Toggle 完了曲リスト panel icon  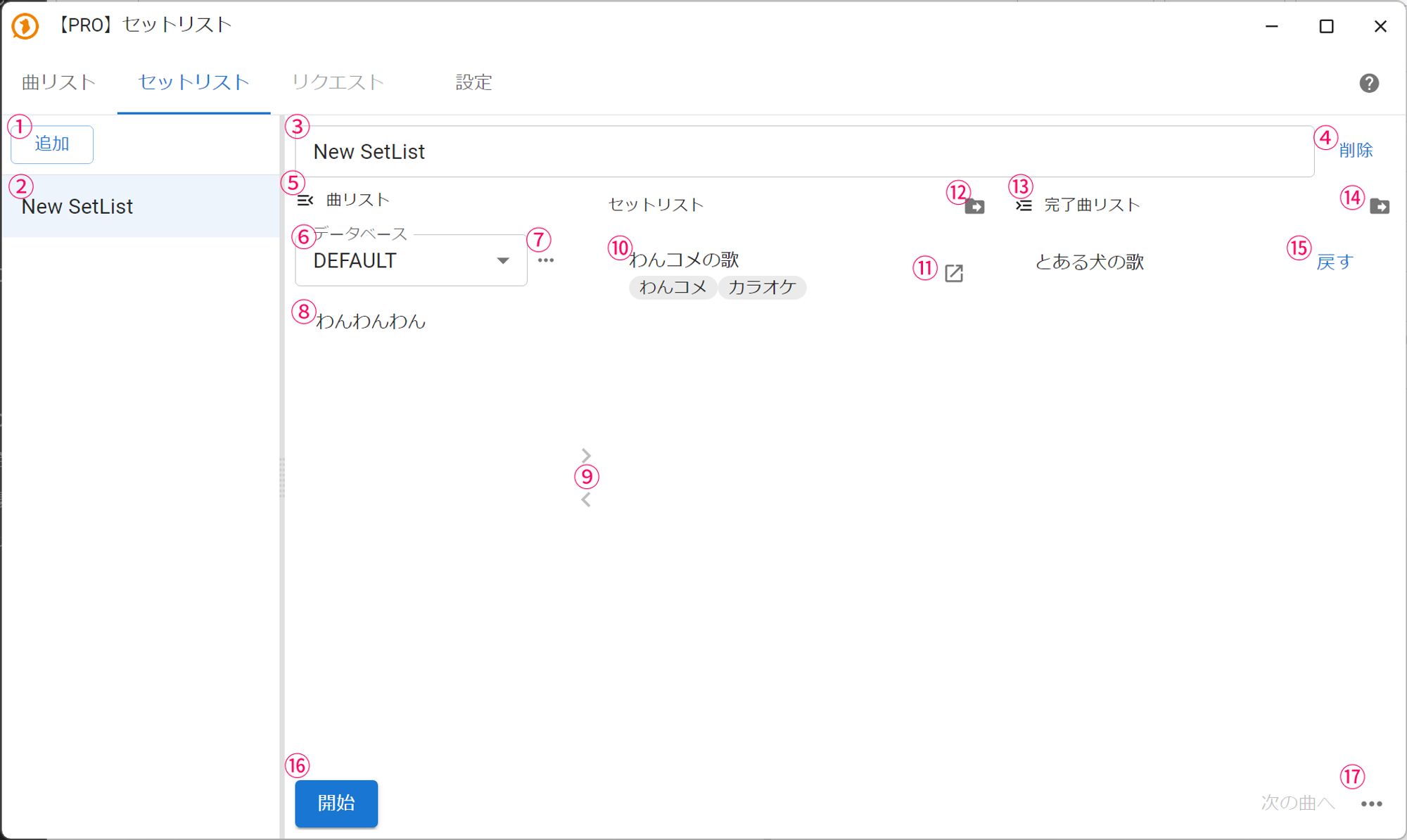(1024, 205)
